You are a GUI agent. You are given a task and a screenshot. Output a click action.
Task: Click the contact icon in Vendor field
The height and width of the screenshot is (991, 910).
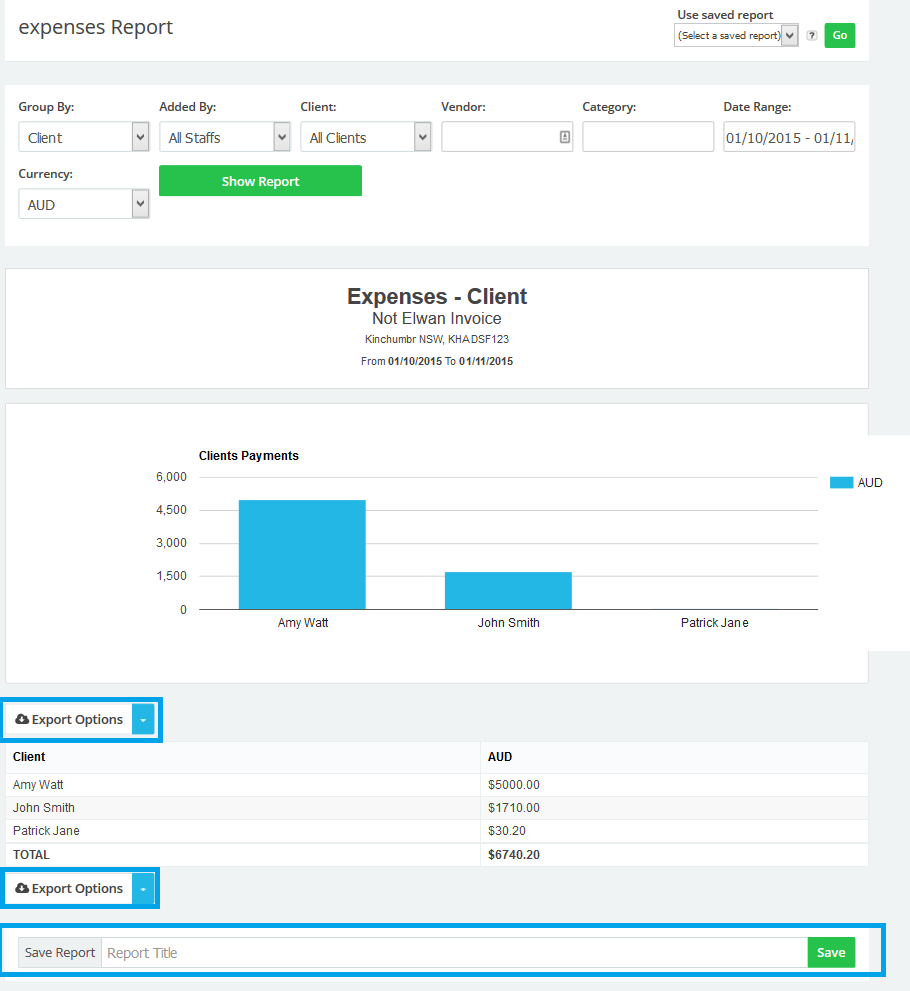pyautogui.click(x=564, y=137)
